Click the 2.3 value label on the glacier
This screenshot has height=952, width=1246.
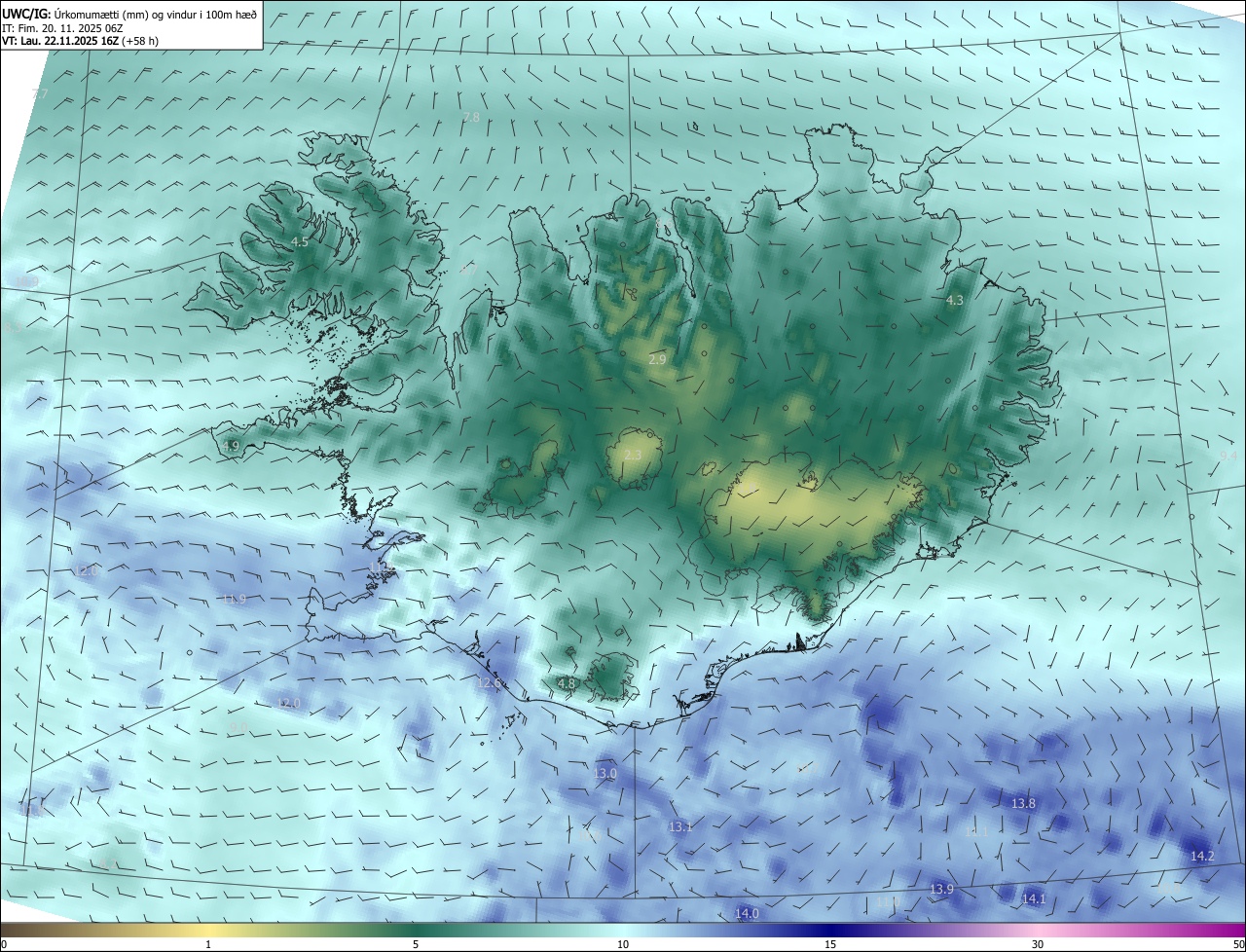[x=633, y=456]
